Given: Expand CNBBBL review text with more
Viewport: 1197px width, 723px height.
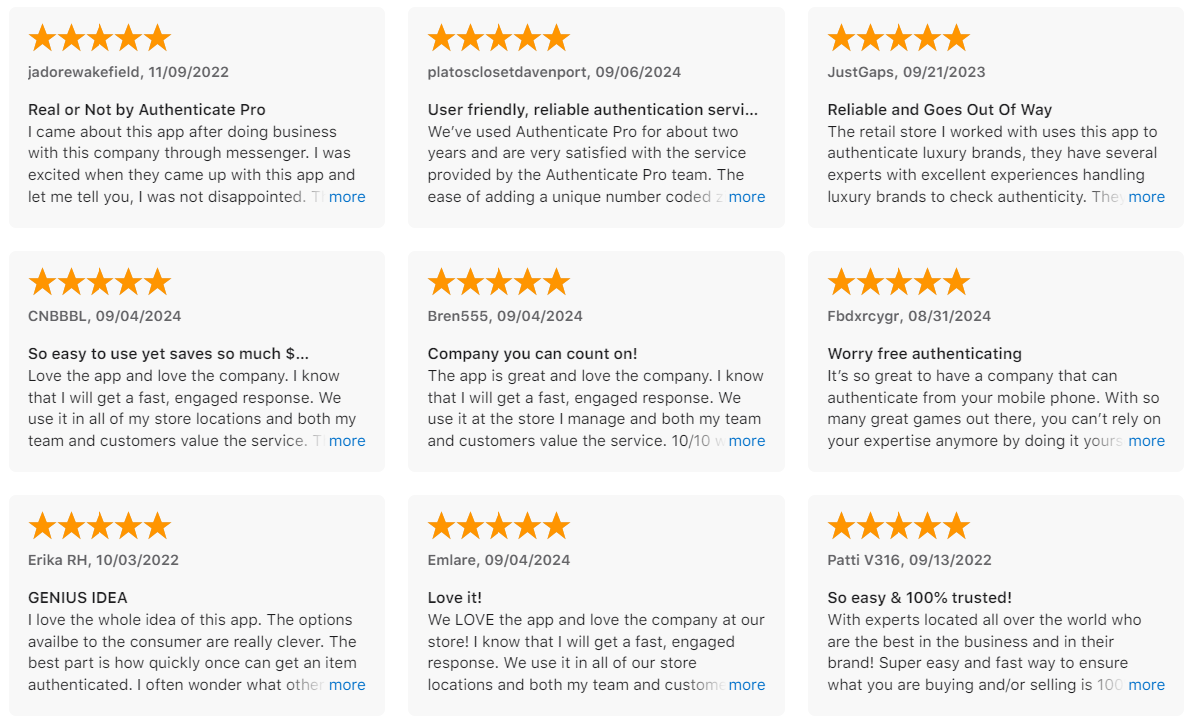Looking at the screenshot, I should point(347,441).
